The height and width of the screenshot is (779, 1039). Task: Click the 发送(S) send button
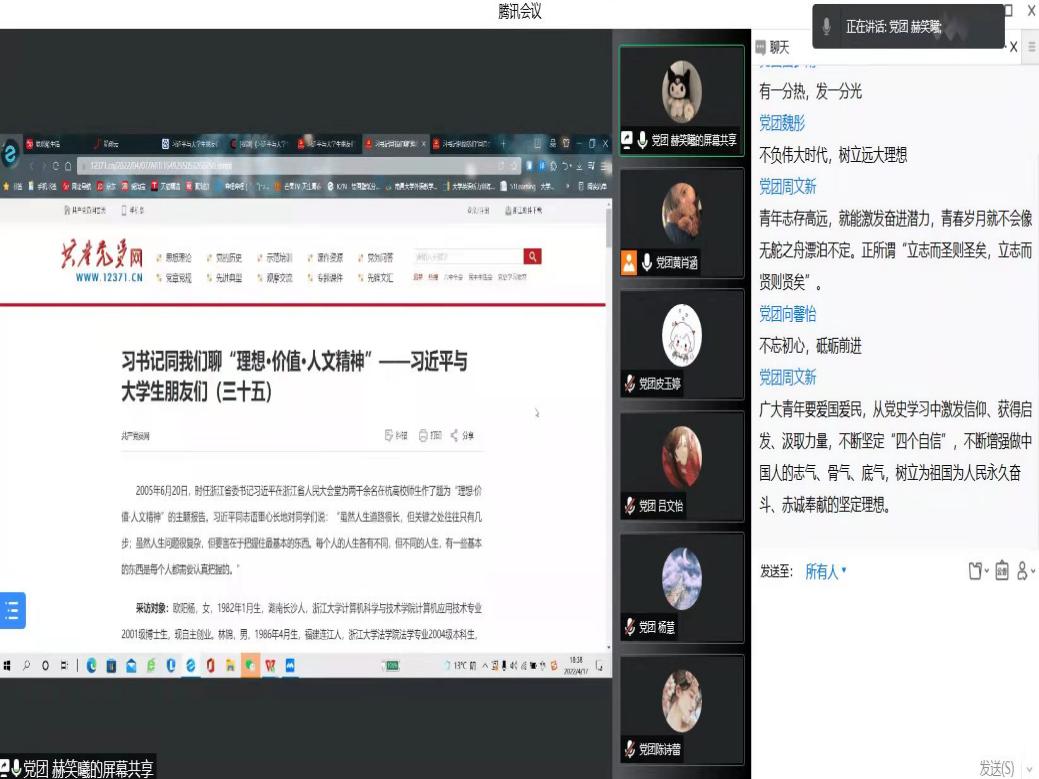click(x=997, y=768)
